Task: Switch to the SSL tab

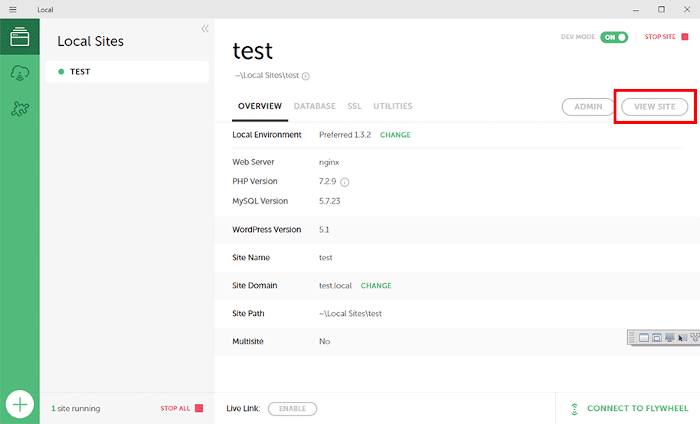Action: [x=354, y=106]
